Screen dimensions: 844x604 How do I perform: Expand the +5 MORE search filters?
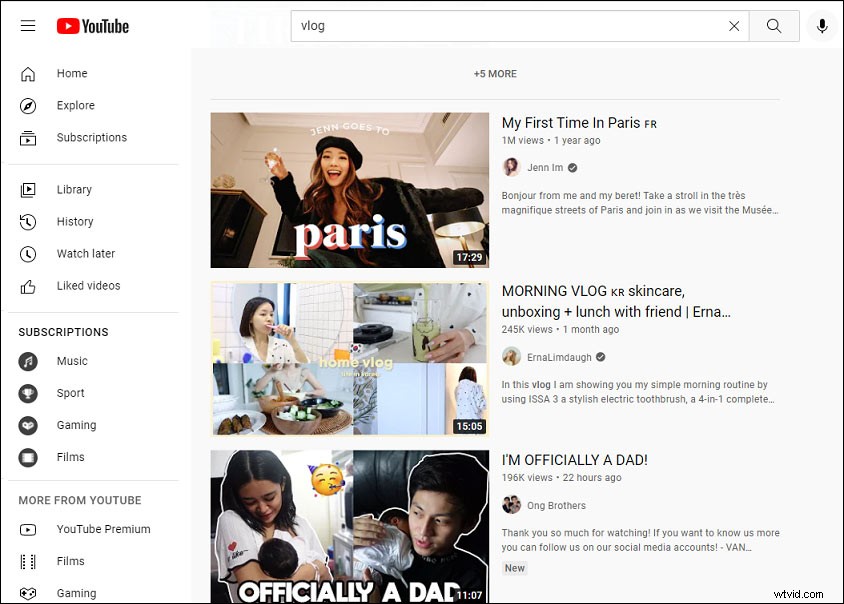[496, 73]
